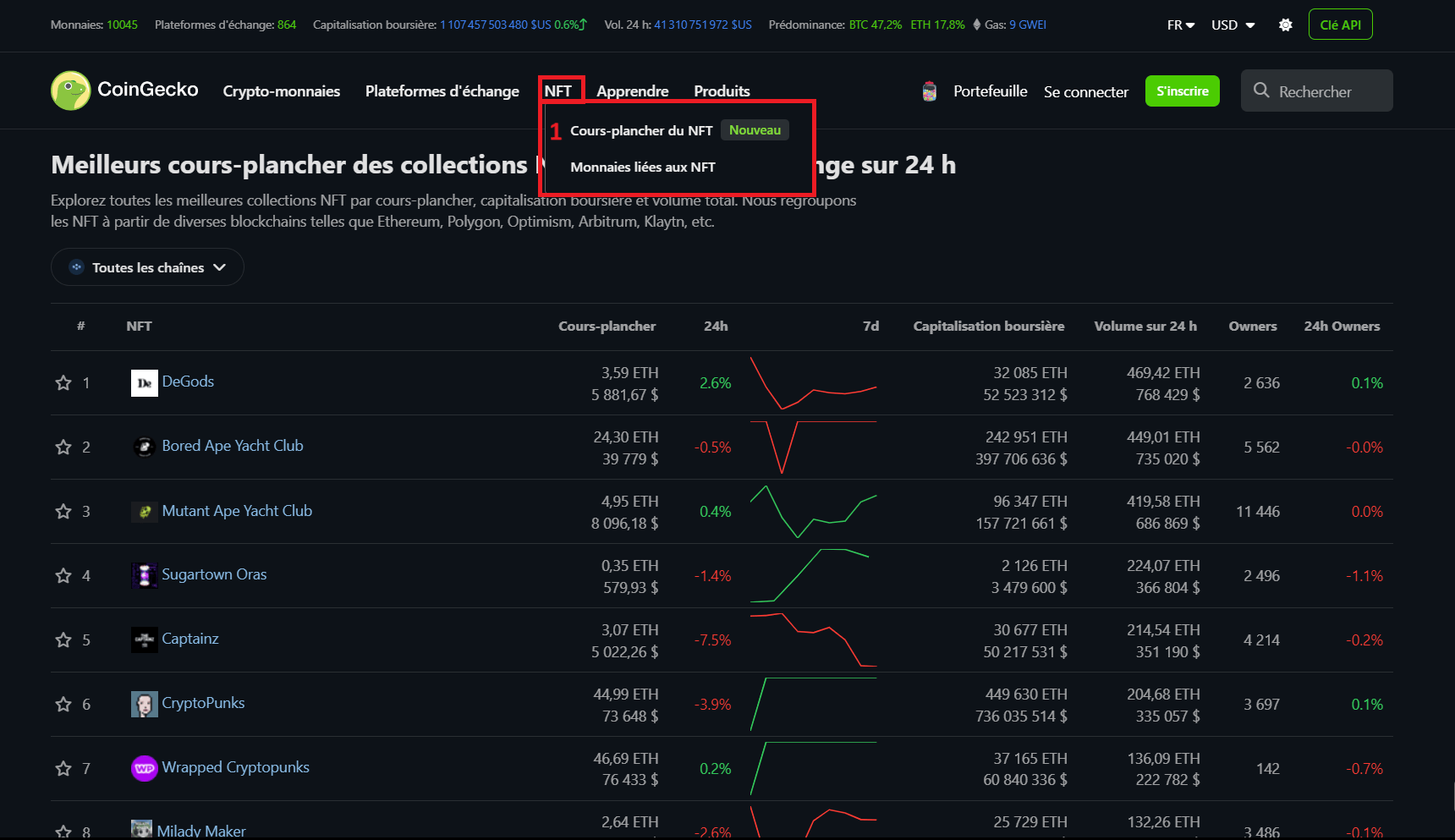Star the Sugartown Oras row
Viewport: 1455px width, 840px height.
click(63, 576)
